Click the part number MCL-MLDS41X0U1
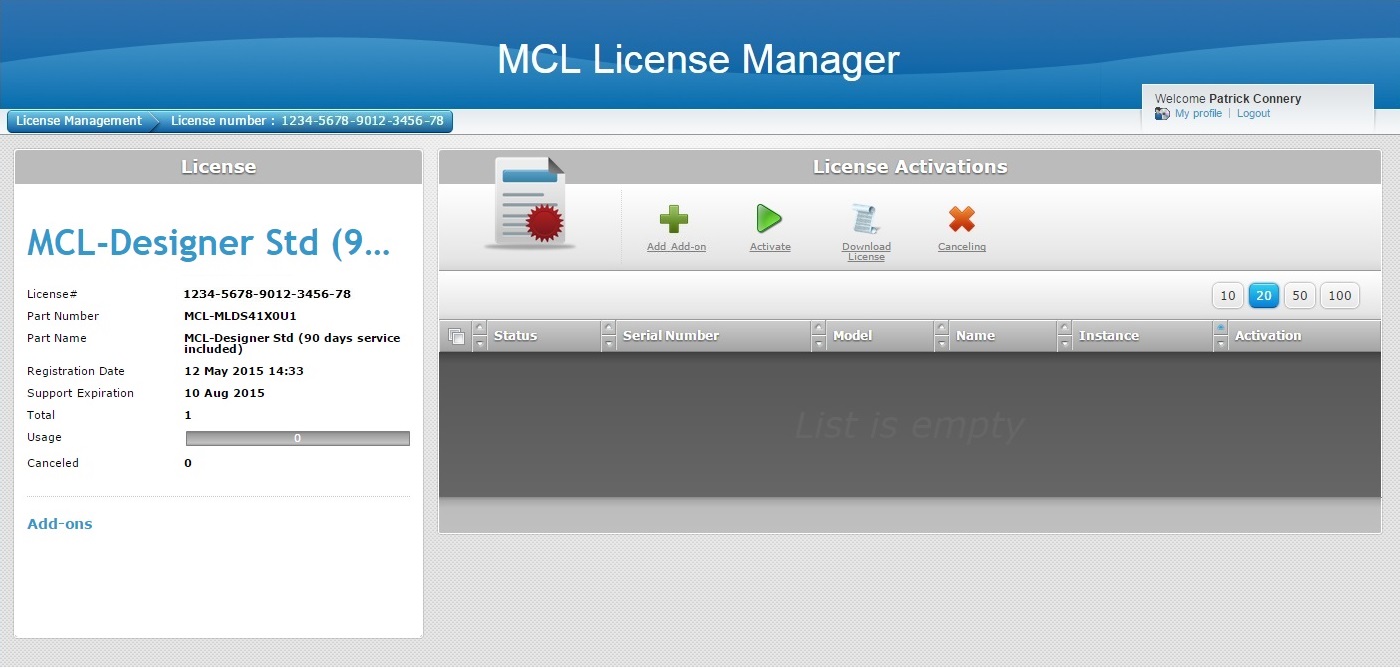 click(240, 316)
